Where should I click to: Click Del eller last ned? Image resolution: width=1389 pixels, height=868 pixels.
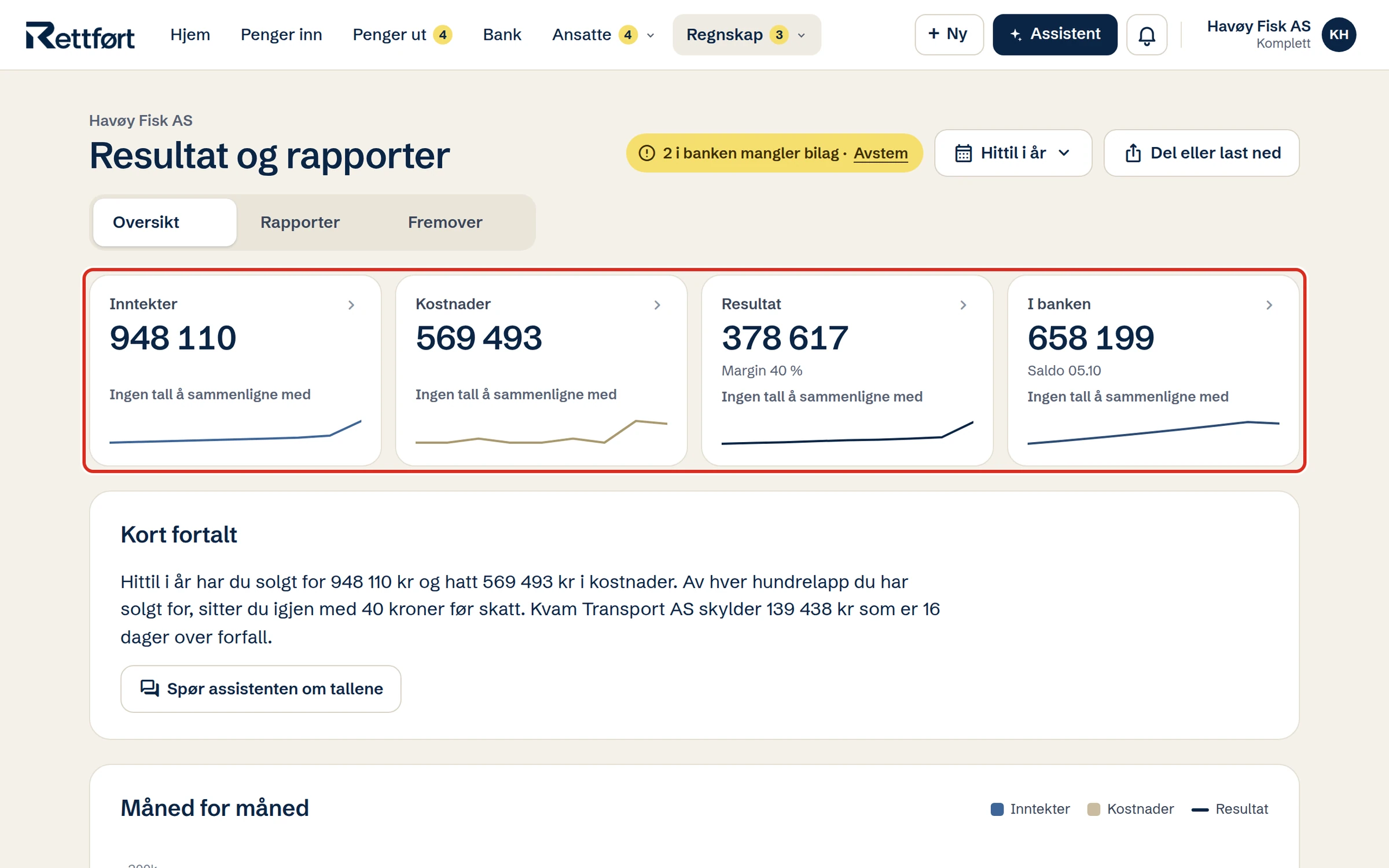tap(1201, 153)
